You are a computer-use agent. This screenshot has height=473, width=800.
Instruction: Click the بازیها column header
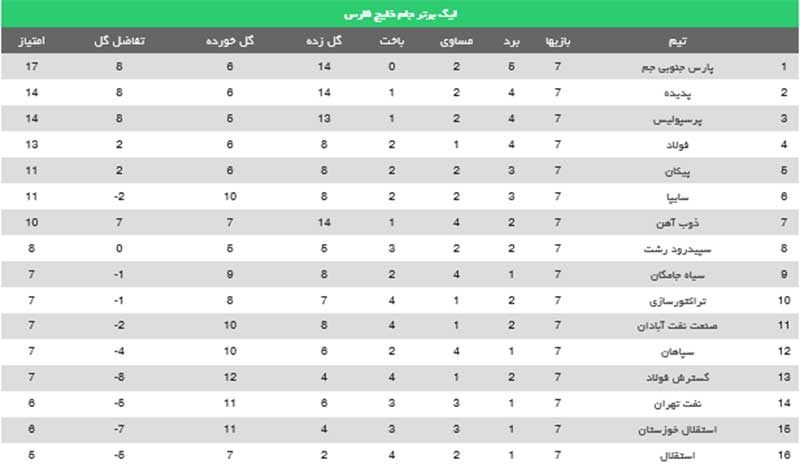point(558,41)
